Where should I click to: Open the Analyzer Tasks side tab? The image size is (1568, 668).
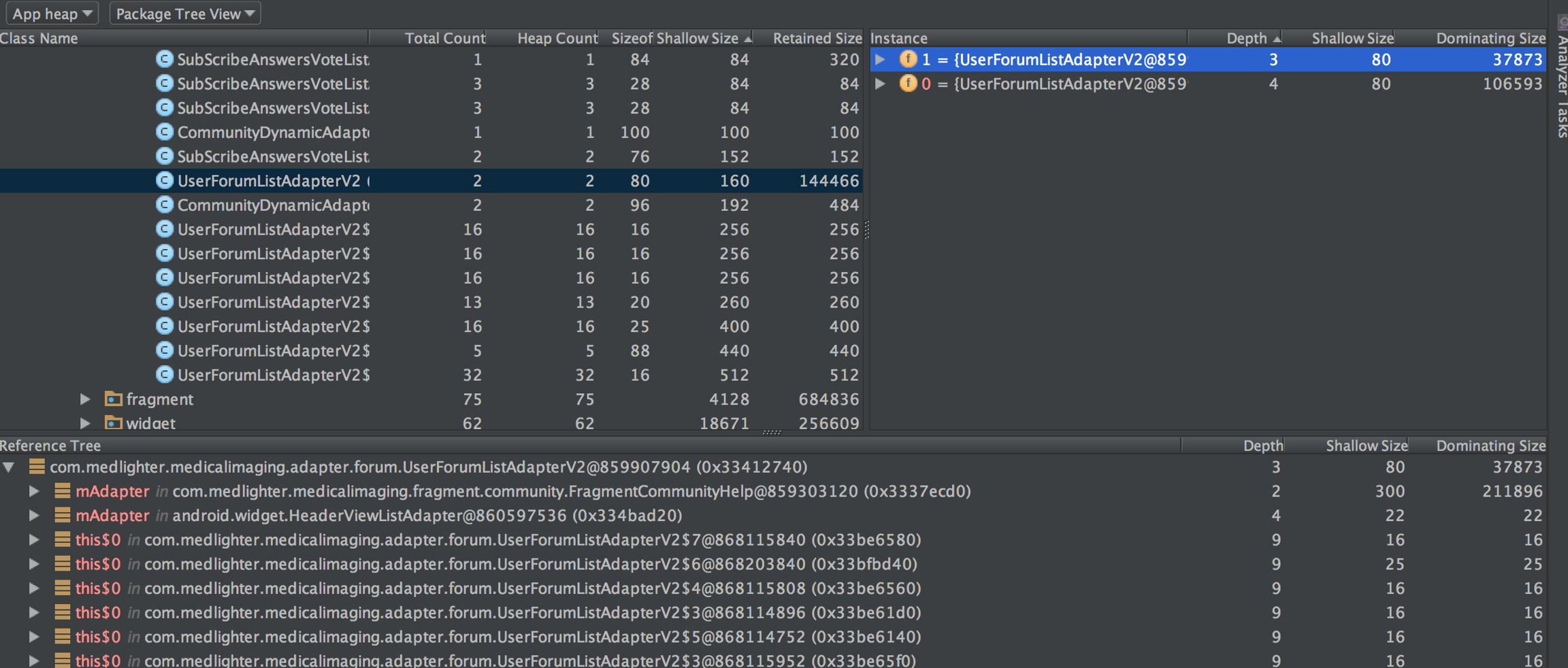[1561, 82]
